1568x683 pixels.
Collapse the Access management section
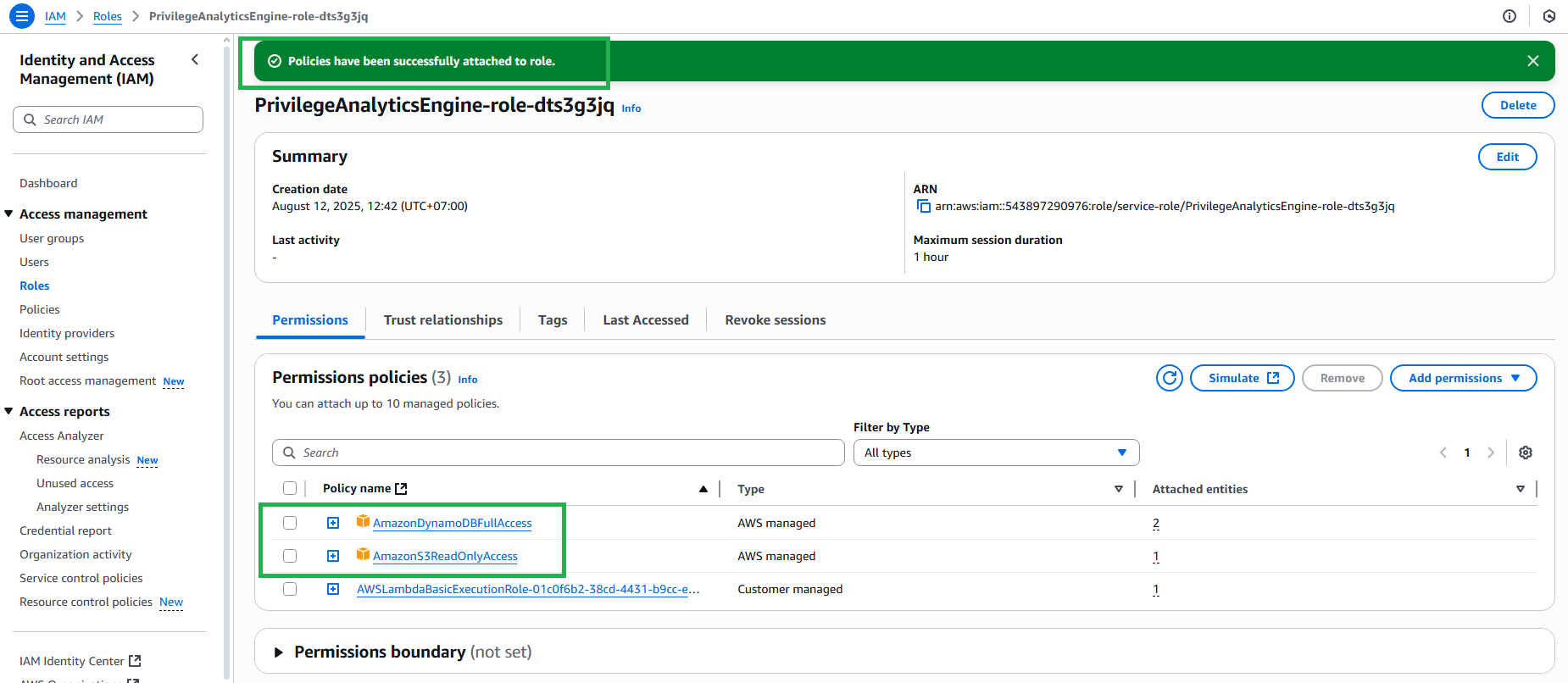pyautogui.click(x=8, y=214)
